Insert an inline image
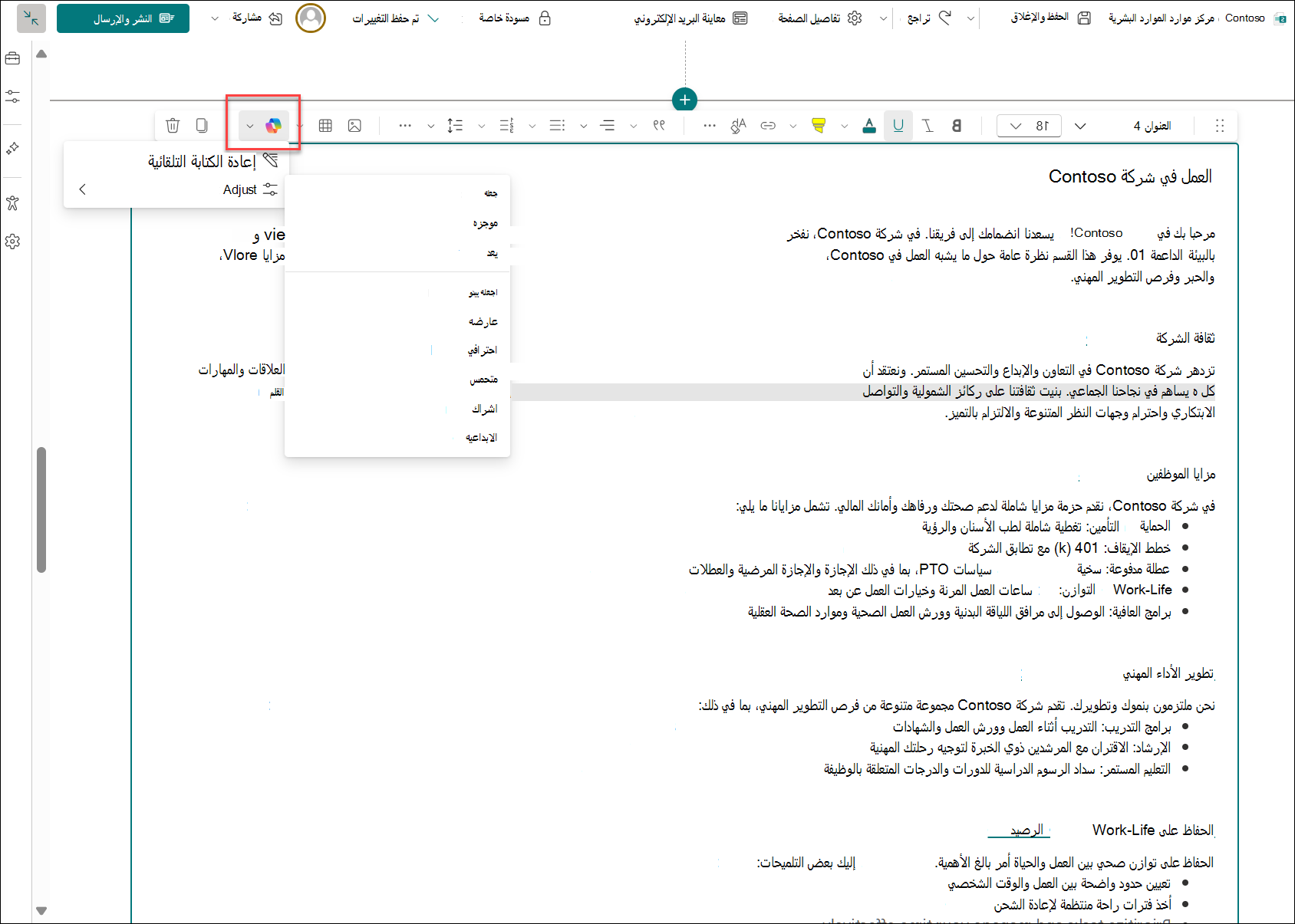The width and height of the screenshot is (1295, 924). coord(354,126)
